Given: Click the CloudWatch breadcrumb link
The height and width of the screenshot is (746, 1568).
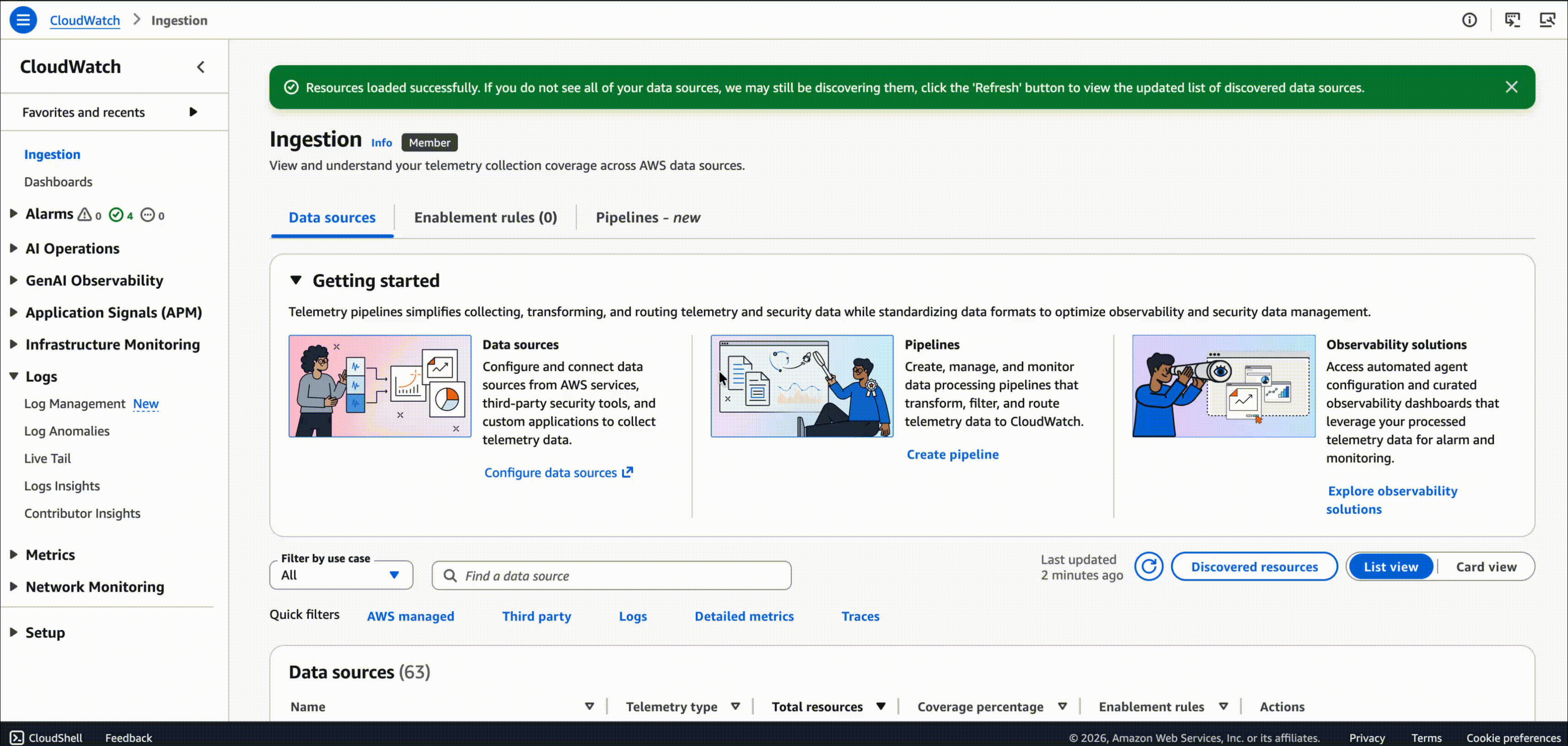Looking at the screenshot, I should tap(85, 20).
